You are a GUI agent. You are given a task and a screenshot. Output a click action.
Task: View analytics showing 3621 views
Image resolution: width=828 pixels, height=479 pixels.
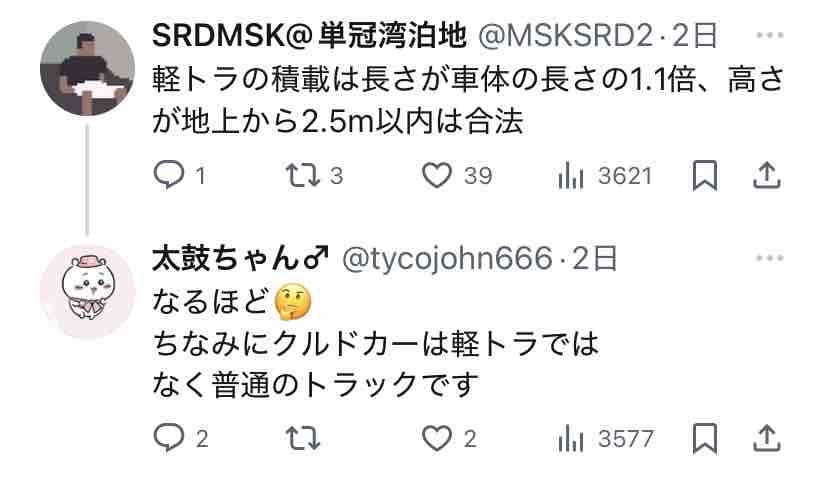click(x=605, y=175)
